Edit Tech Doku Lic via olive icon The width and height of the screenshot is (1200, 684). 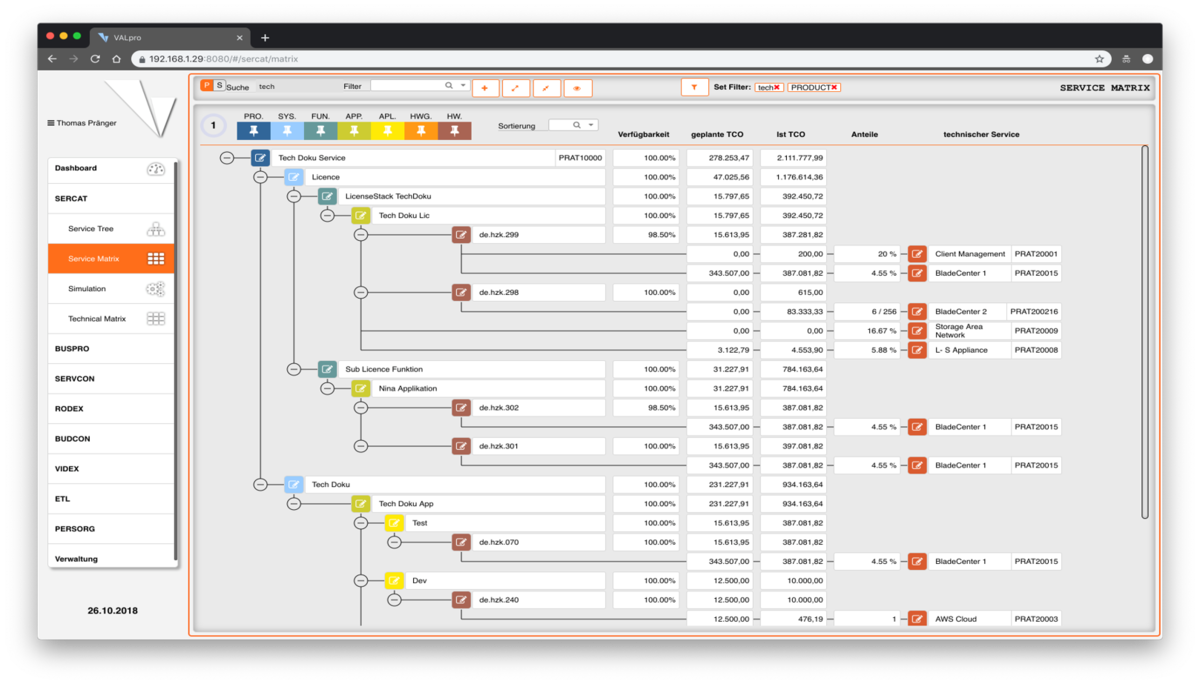(x=361, y=216)
